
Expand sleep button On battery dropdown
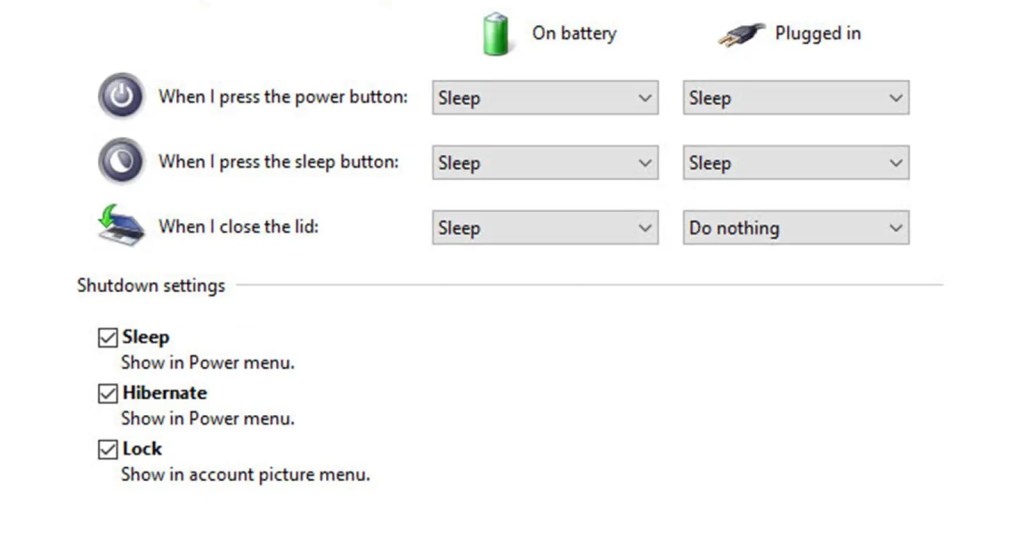tap(545, 163)
